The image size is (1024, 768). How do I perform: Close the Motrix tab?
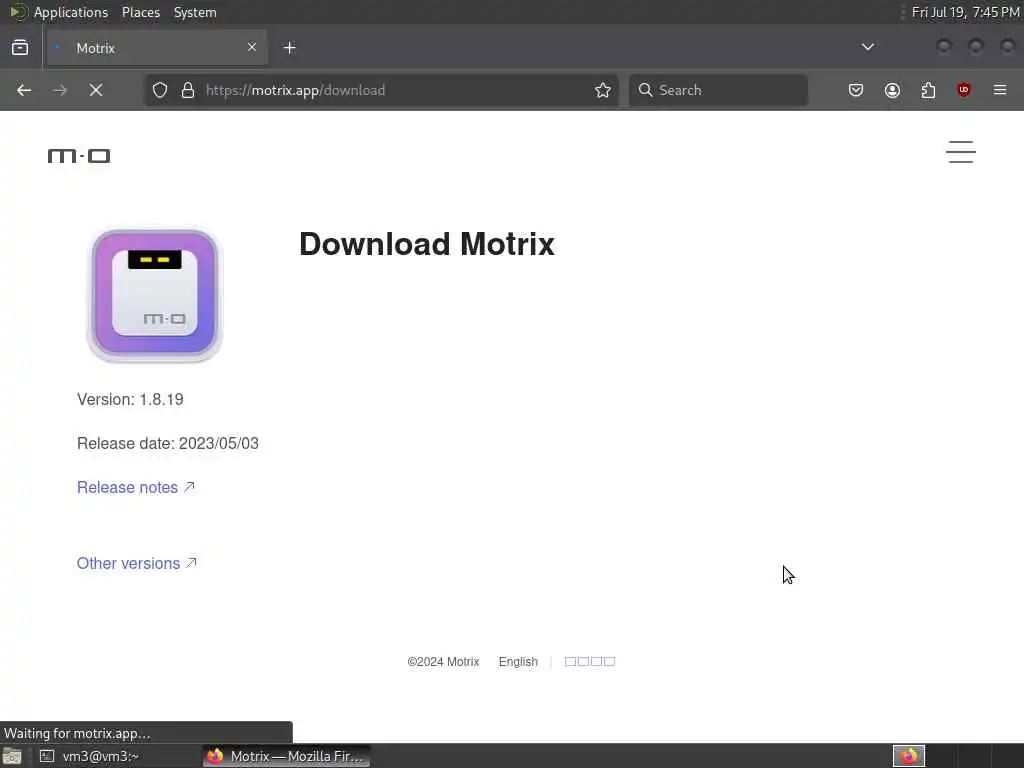(x=252, y=47)
